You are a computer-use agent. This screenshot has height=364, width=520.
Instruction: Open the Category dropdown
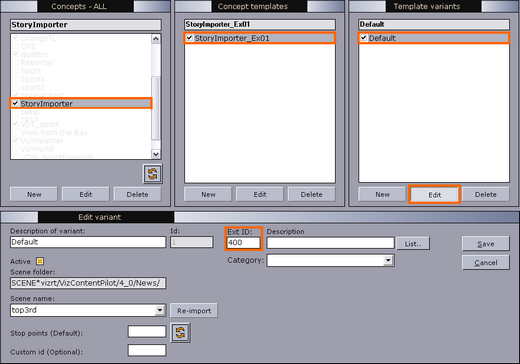point(388,260)
